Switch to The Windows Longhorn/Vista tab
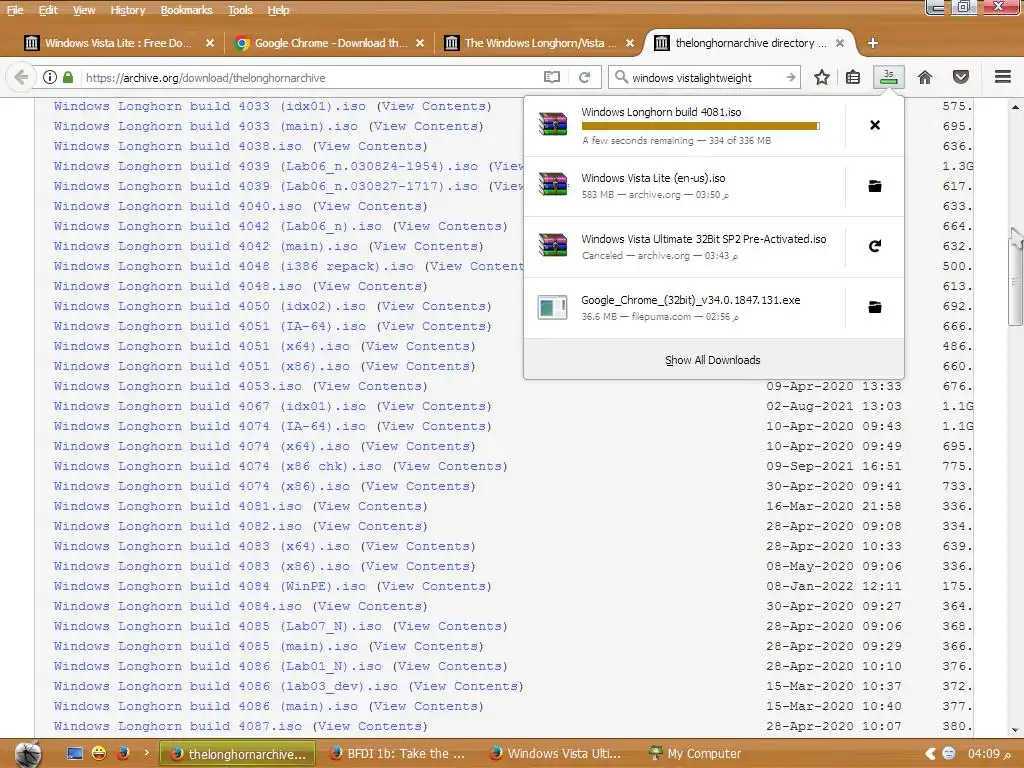 540,43
